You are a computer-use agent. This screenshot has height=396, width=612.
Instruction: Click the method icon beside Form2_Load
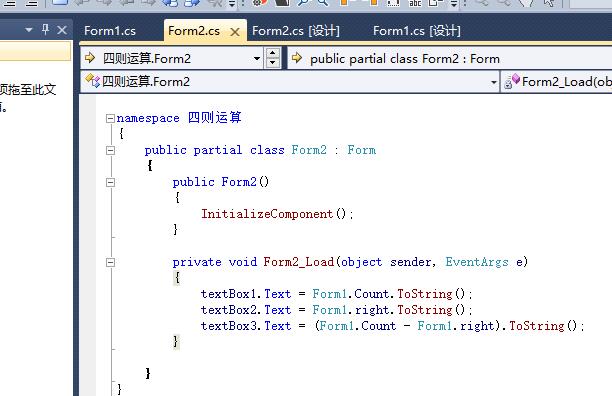click(512, 81)
